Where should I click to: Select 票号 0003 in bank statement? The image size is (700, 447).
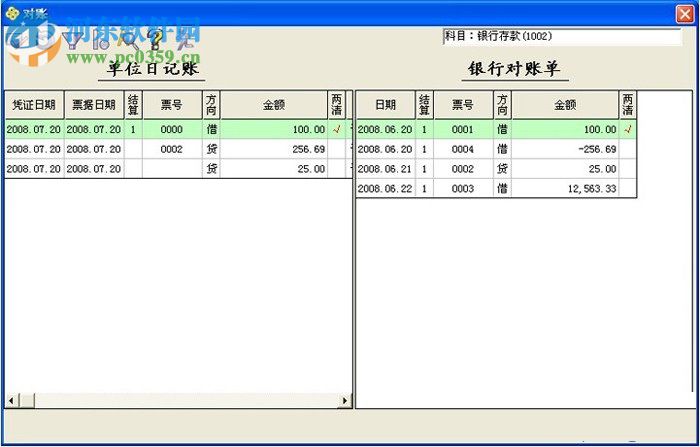pyautogui.click(x=463, y=188)
